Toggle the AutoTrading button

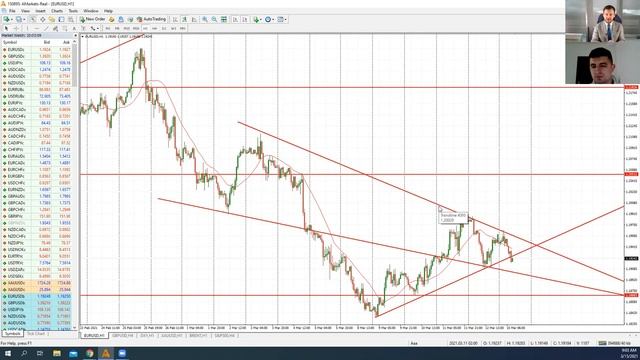151,19
